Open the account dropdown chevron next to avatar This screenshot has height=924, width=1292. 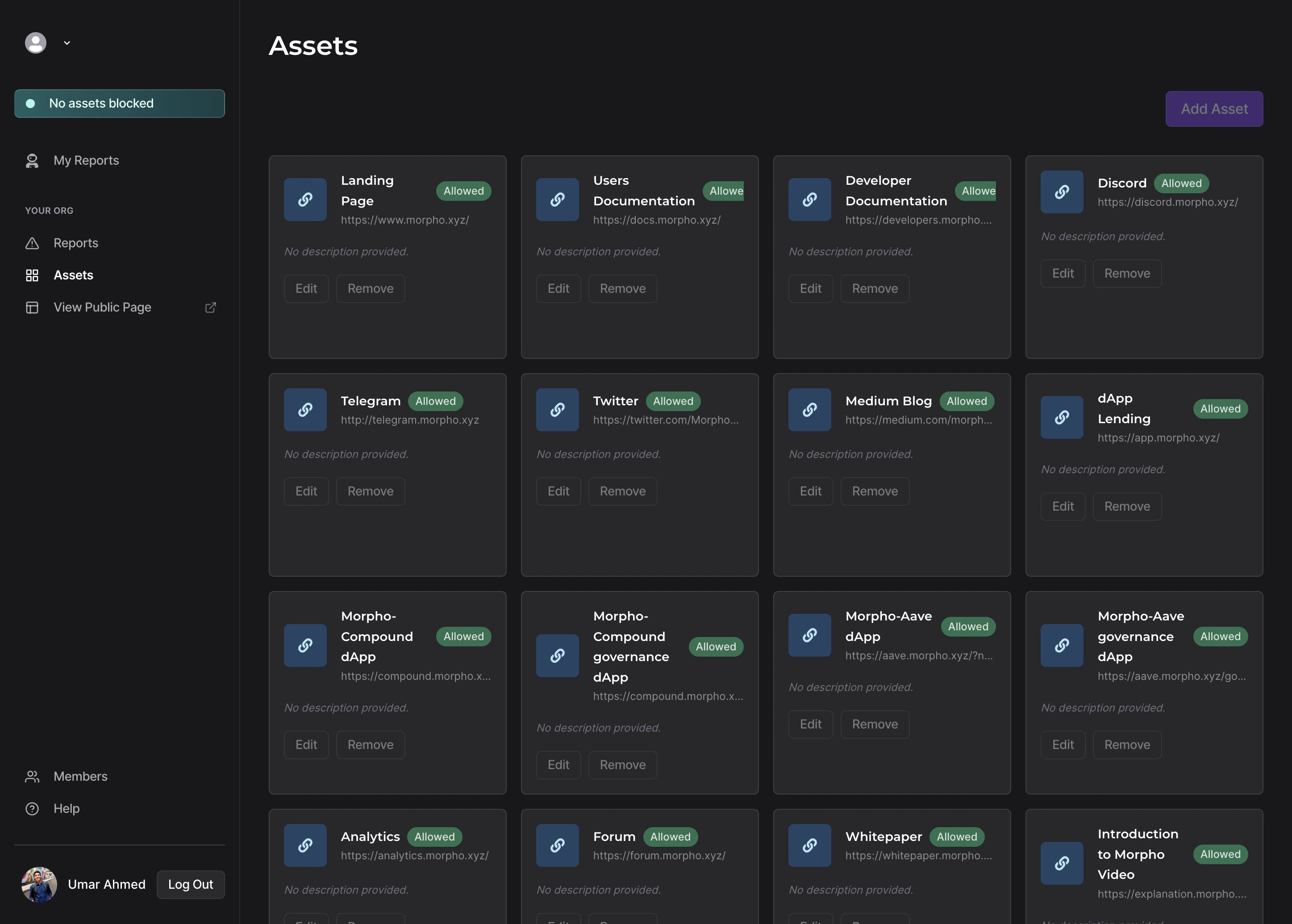pos(67,43)
